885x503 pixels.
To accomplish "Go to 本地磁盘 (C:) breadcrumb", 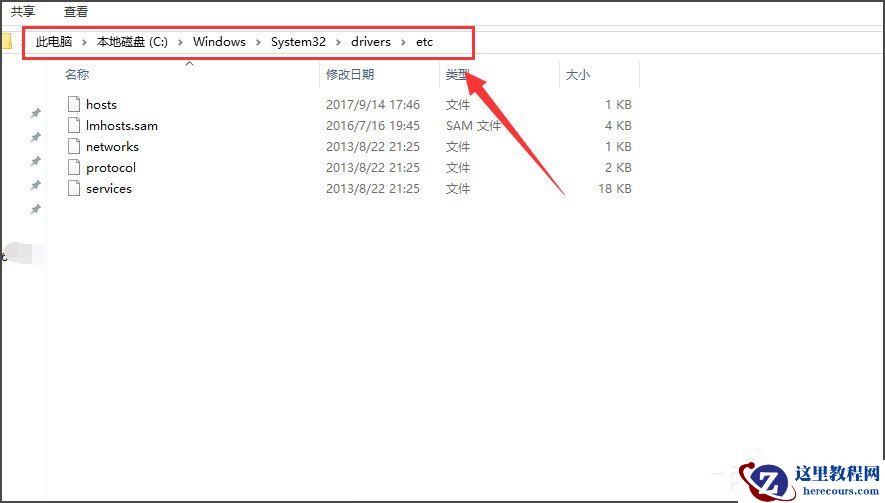I will click(133, 42).
